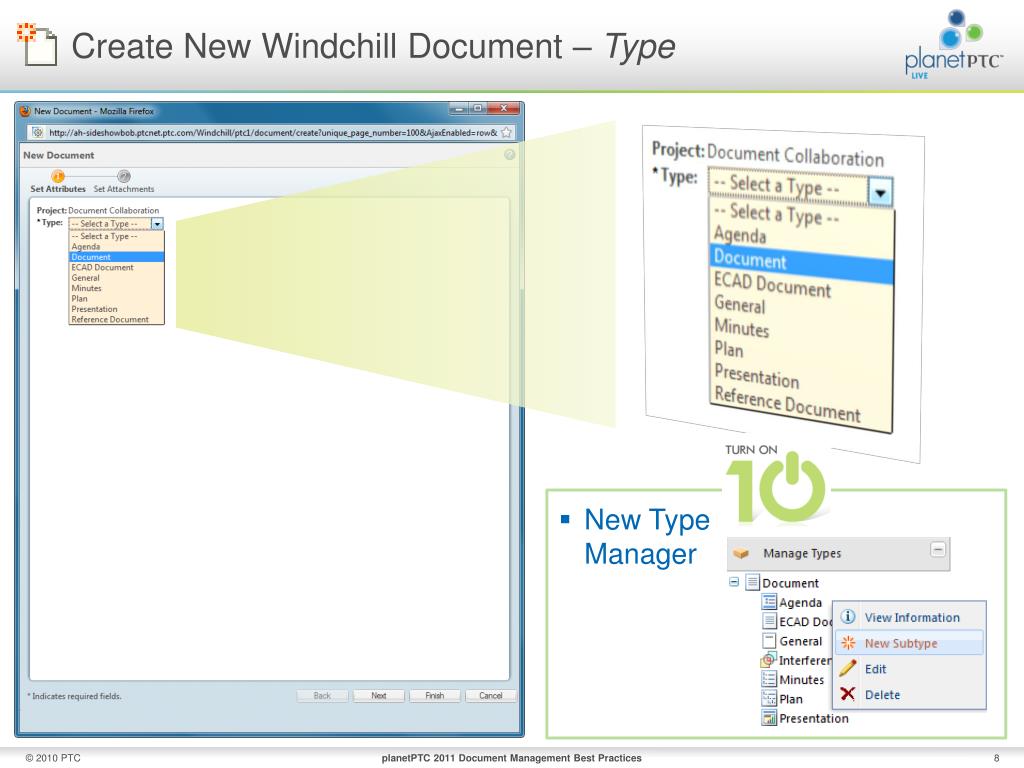Click the 'New Document' dialog heading

[59, 155]
